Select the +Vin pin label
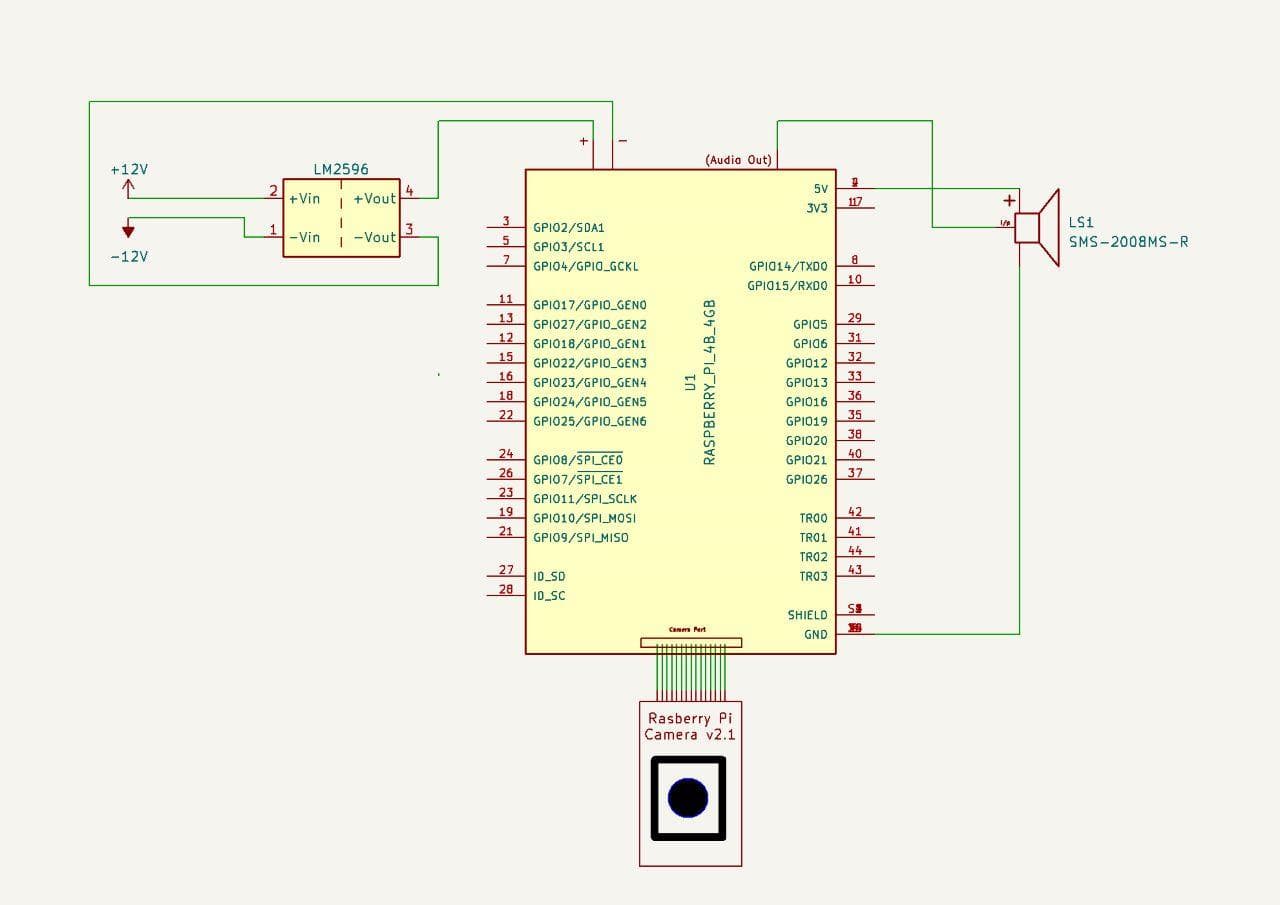 pyautogui.click(x=304, y=199)
